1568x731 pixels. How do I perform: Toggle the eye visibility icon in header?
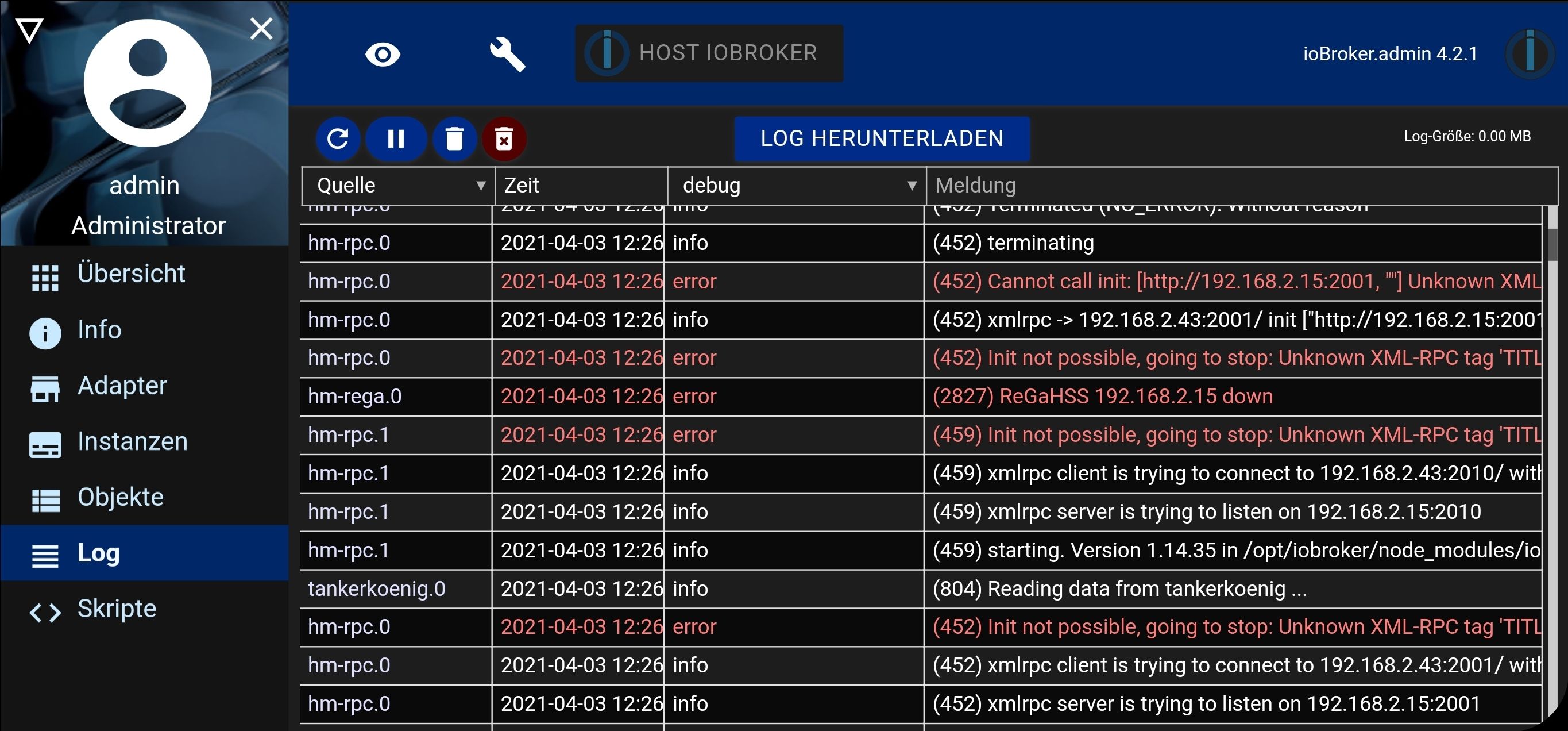click(383, 54)
